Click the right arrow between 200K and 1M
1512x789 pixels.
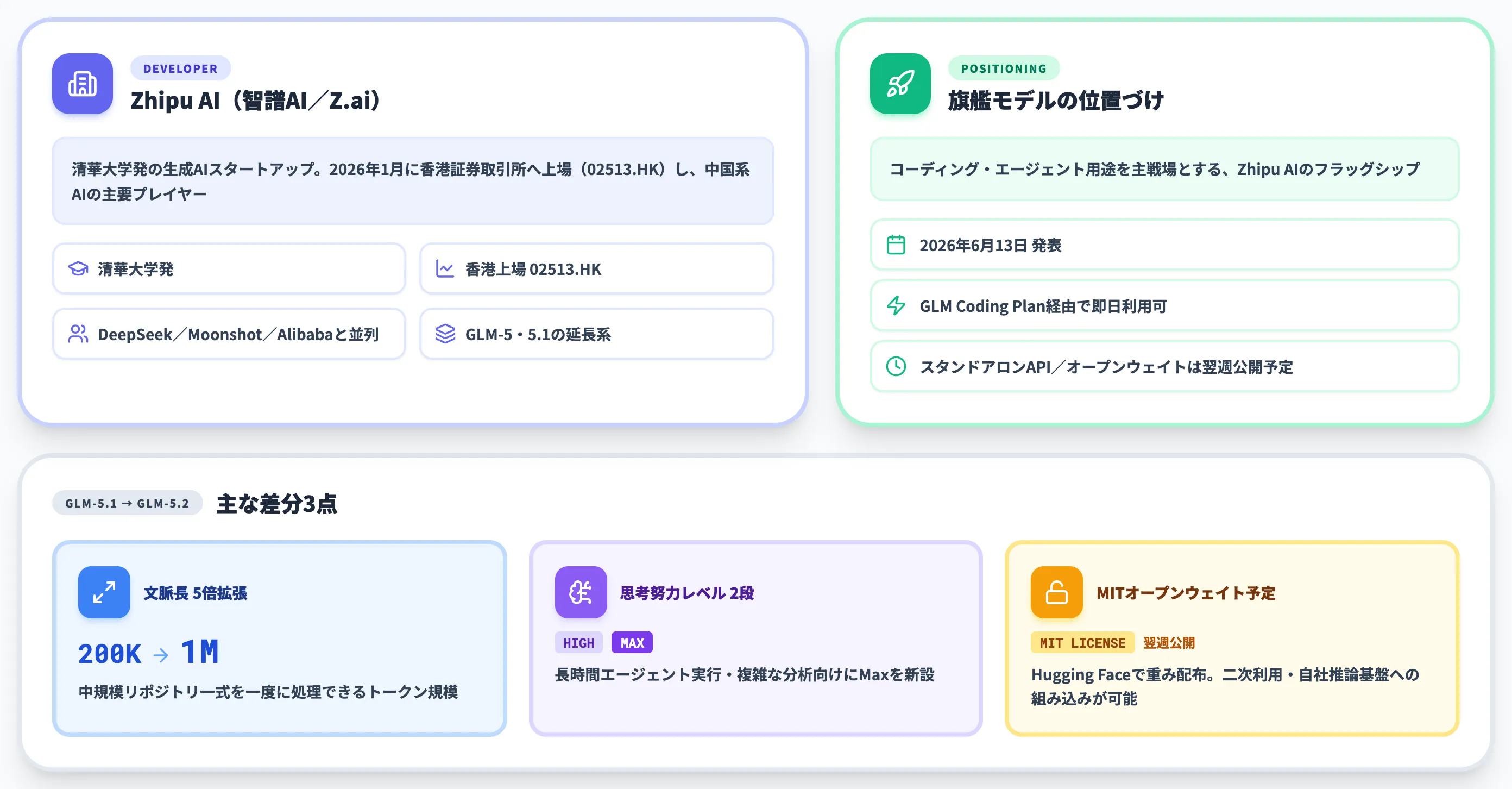pyautogui.click(x=160, y=655)
